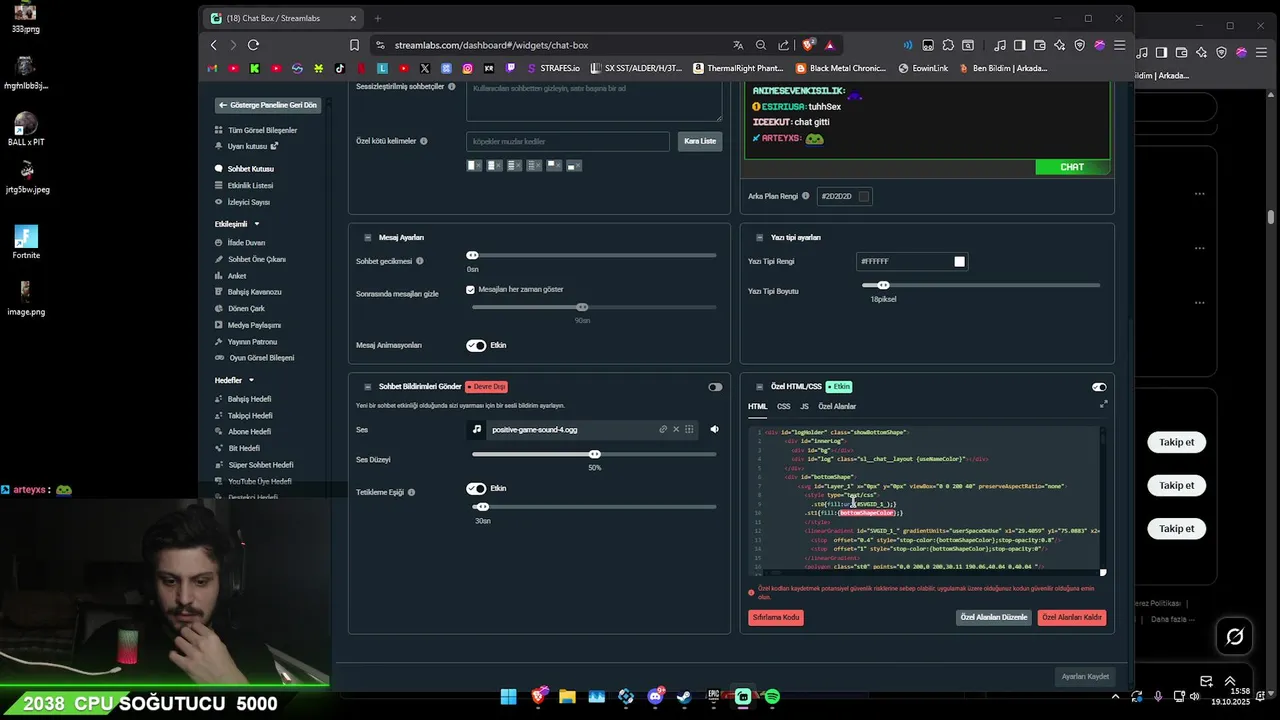The width and height of the screenshot is (1280, 720).
Task: Enable Sohbet Bildirimleri Gönder toggle
Action: click(x=715, y=387)
